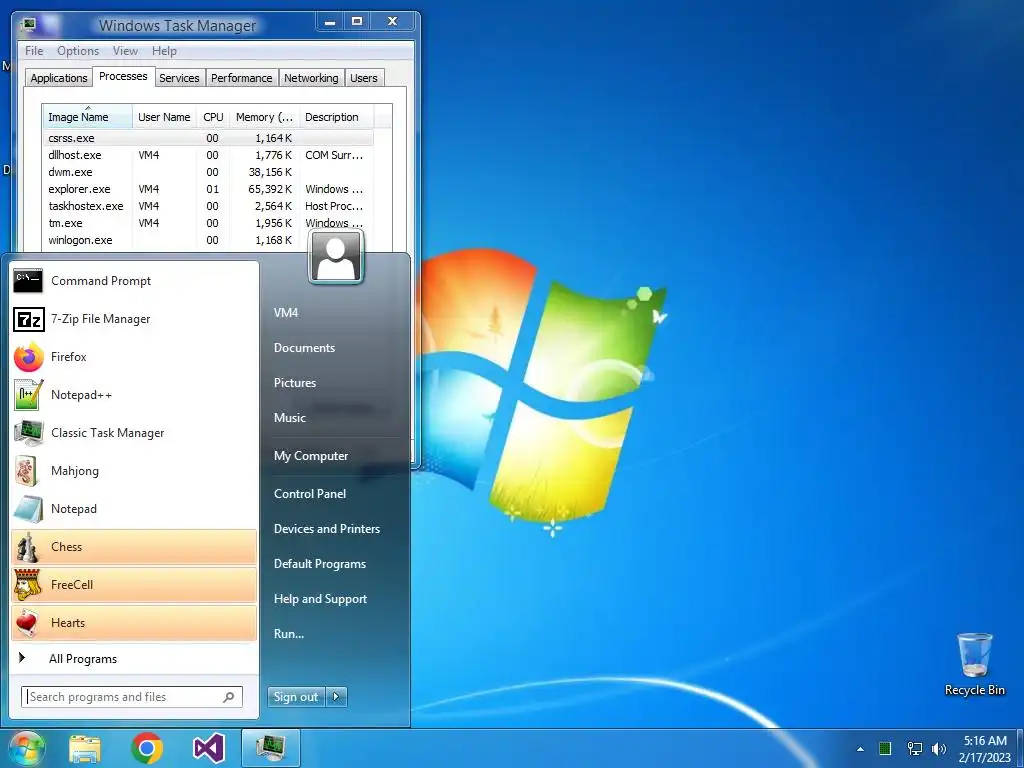The width and height of the screenshot is (1024, 768).
Task: Click the green CPU meter tray icon
Action: [885, 748]
